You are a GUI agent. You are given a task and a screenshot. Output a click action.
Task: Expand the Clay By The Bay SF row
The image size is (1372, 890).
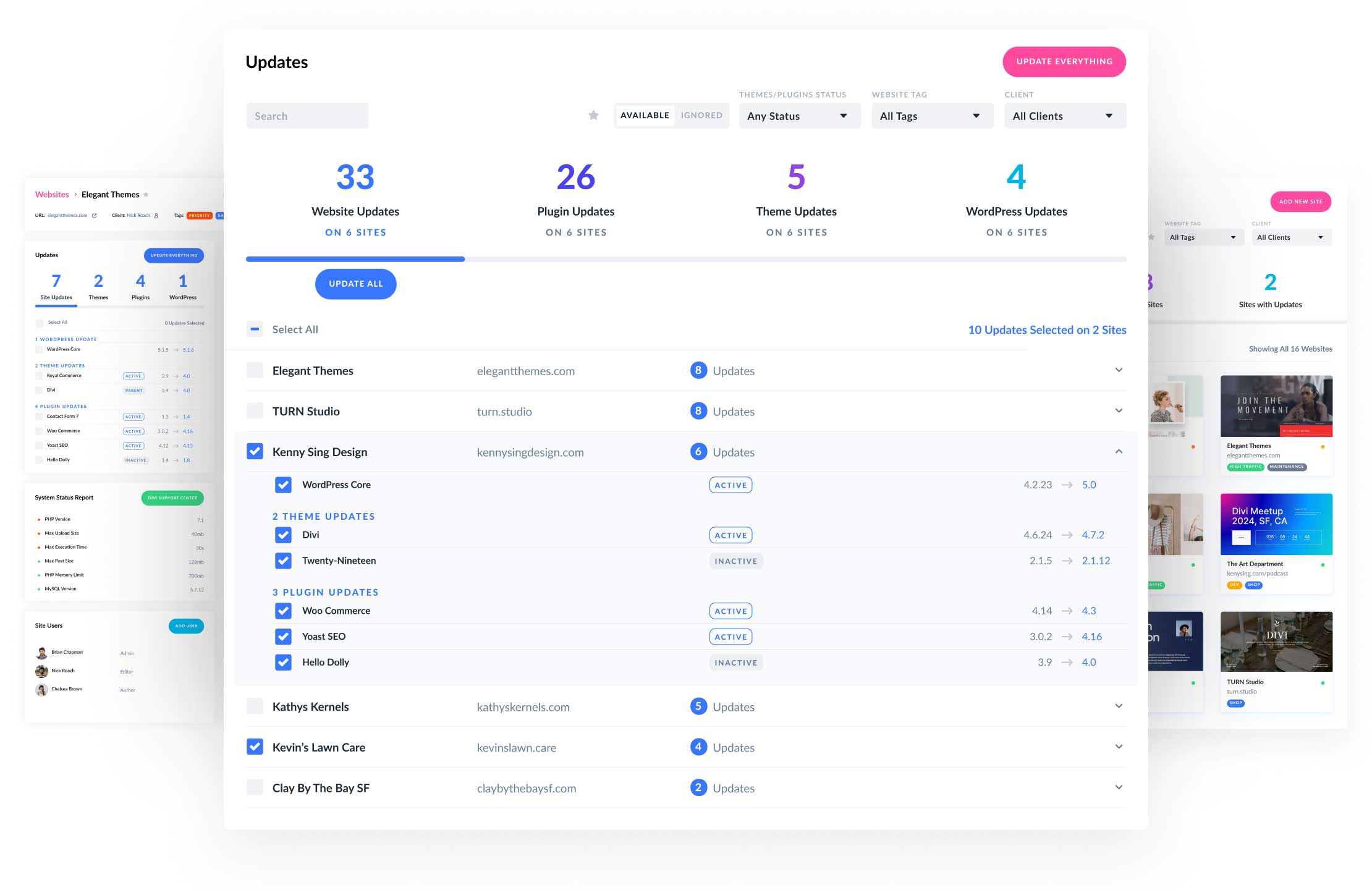tap(1119, 787)
